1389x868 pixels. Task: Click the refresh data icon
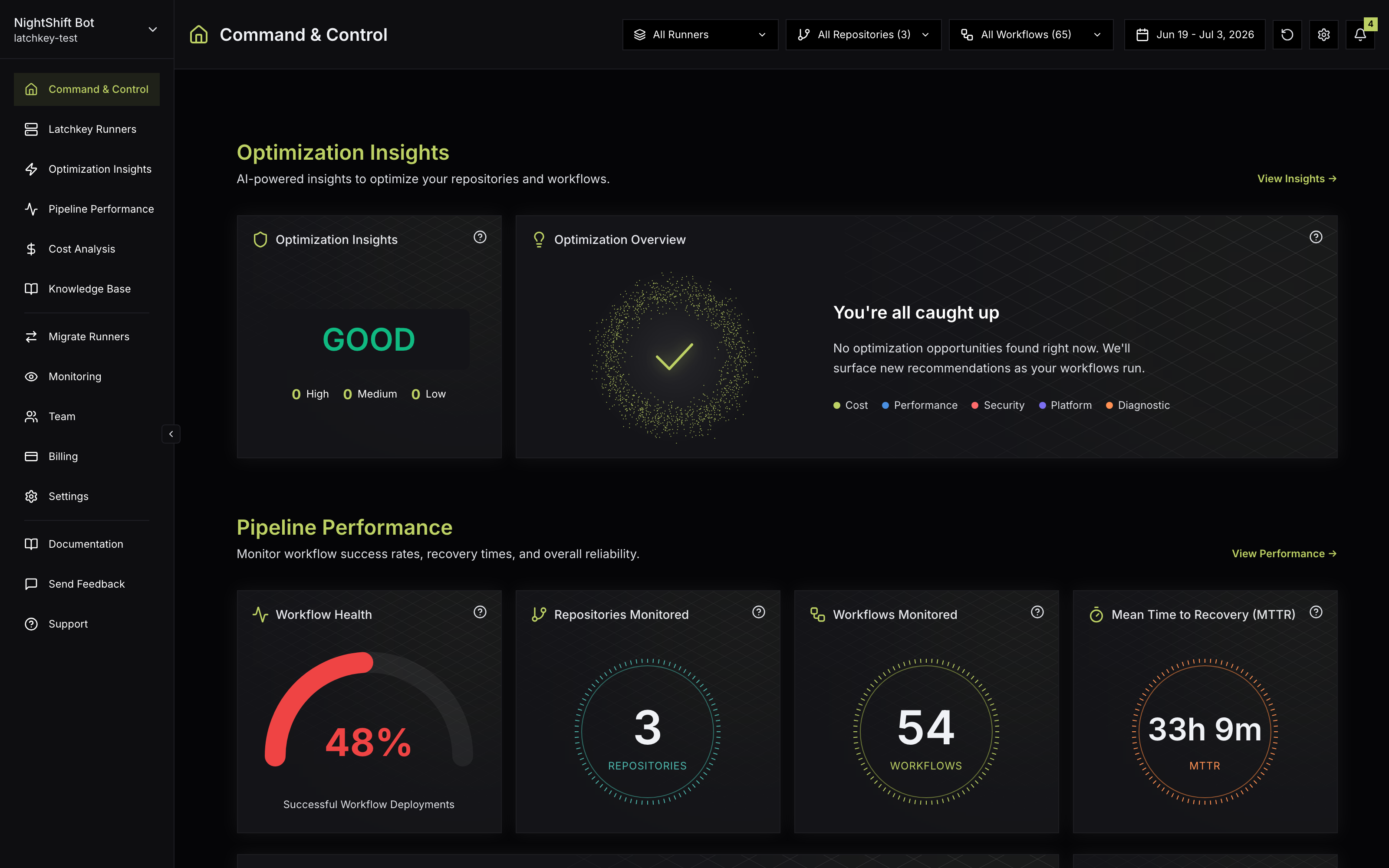[1287, 34]
